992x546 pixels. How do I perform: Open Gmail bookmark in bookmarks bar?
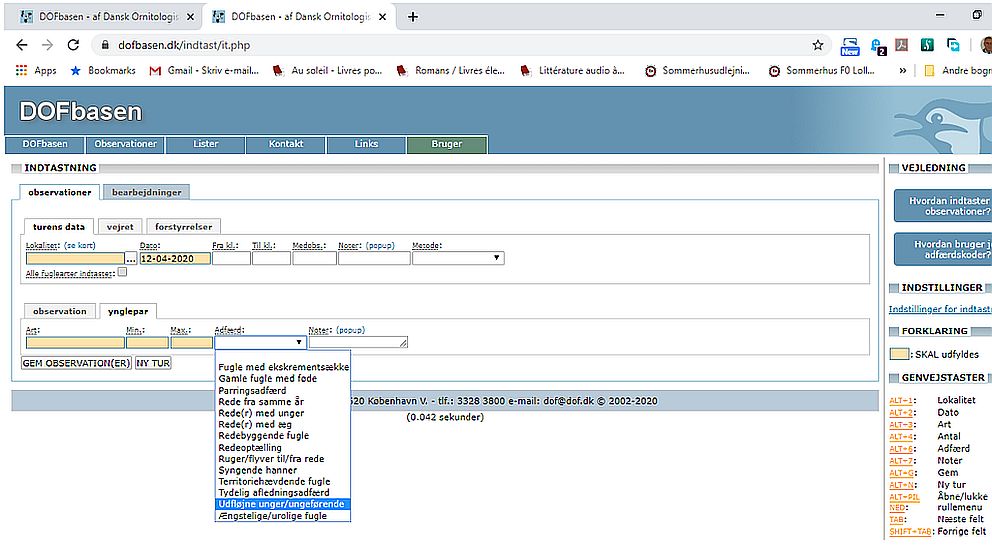204,70
